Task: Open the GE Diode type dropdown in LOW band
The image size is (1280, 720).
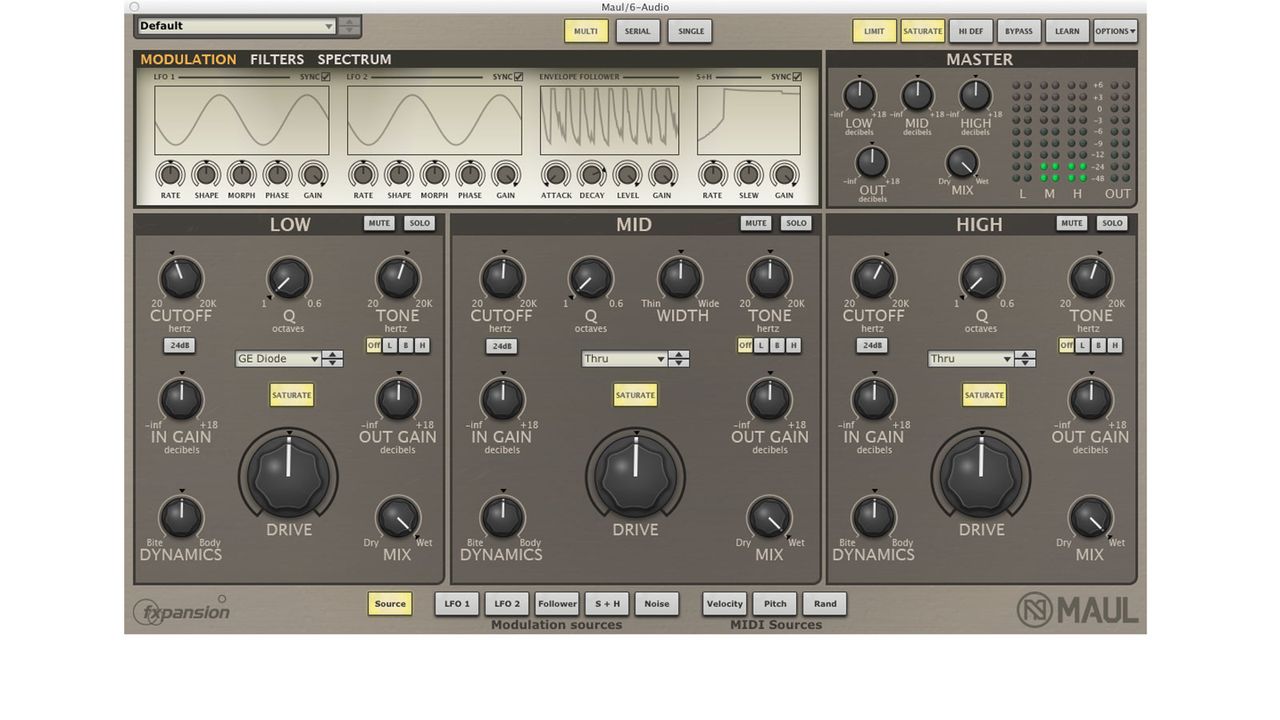Action: tap(278, 359)
